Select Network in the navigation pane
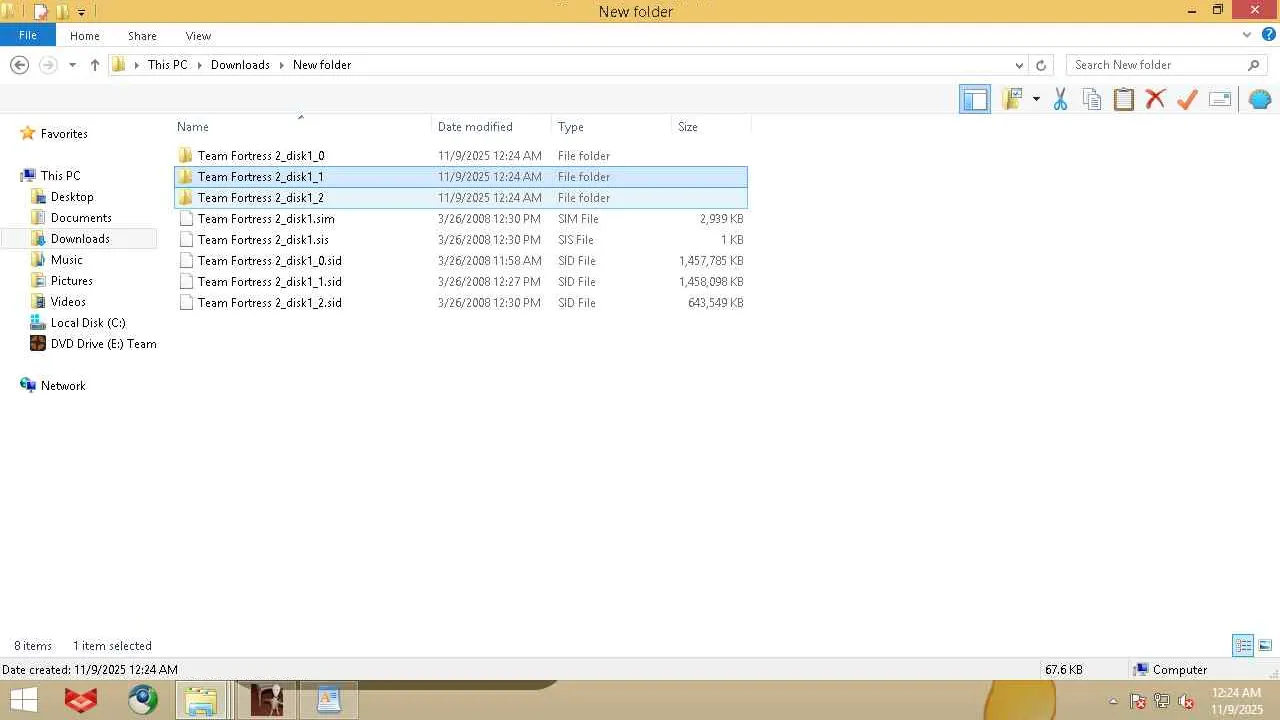 pos(63,386)
